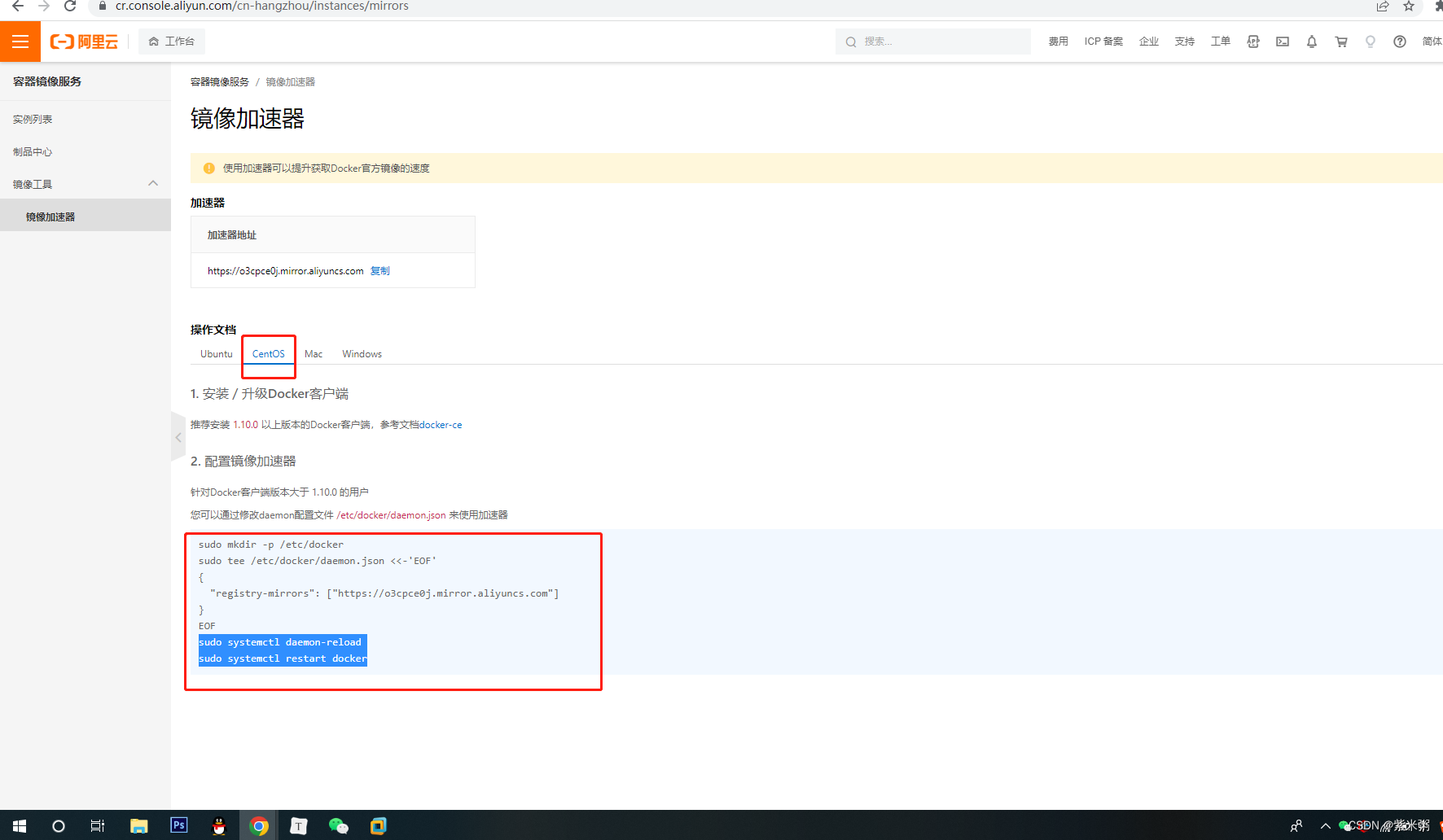Click the 'sudo mkdir -p /etc/docker' line
This screenshot has height=840, width=1443.
point(271,545)
